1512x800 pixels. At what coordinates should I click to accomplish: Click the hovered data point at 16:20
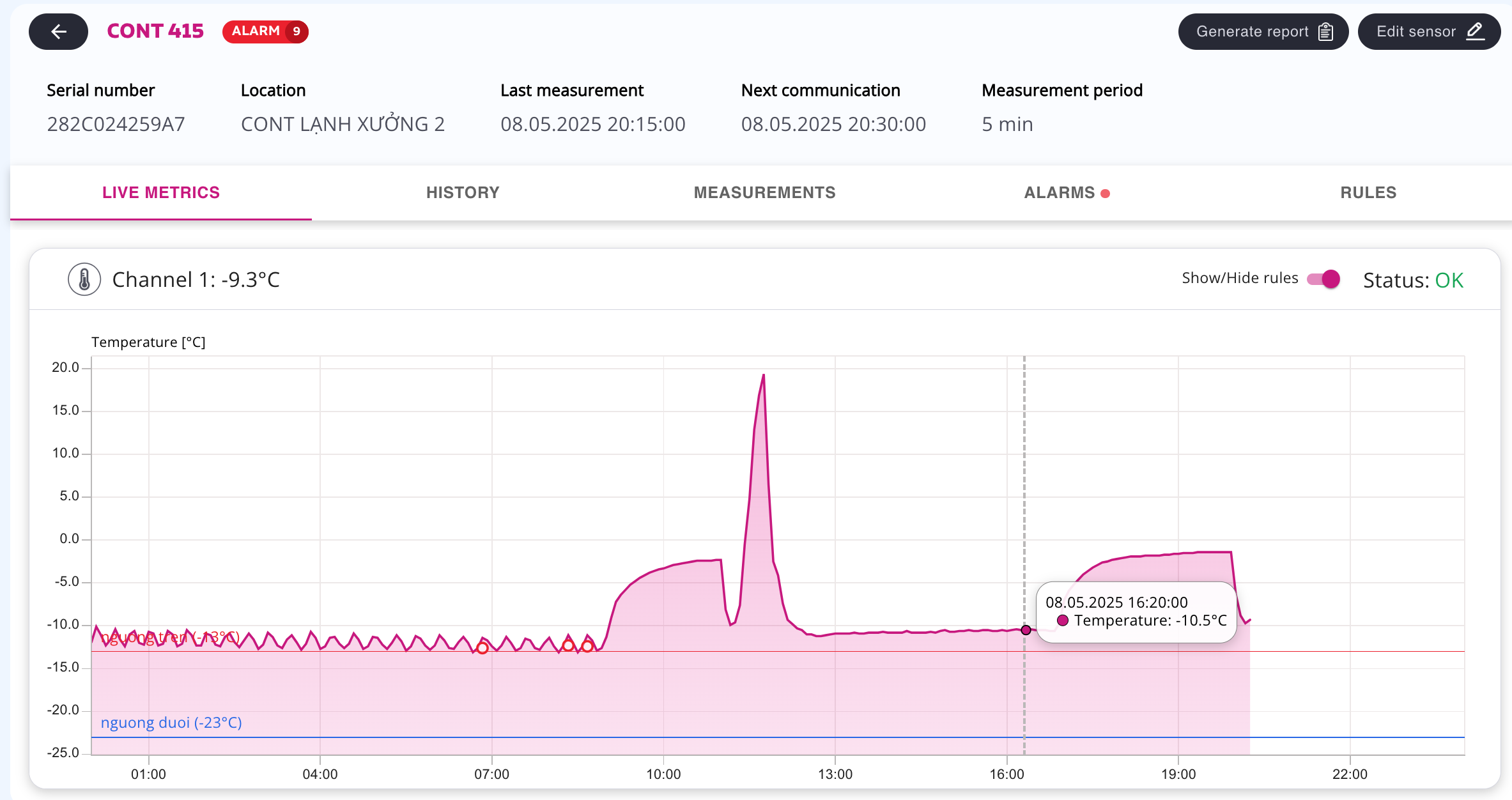pyautogui.click(x=1026, y=630)
